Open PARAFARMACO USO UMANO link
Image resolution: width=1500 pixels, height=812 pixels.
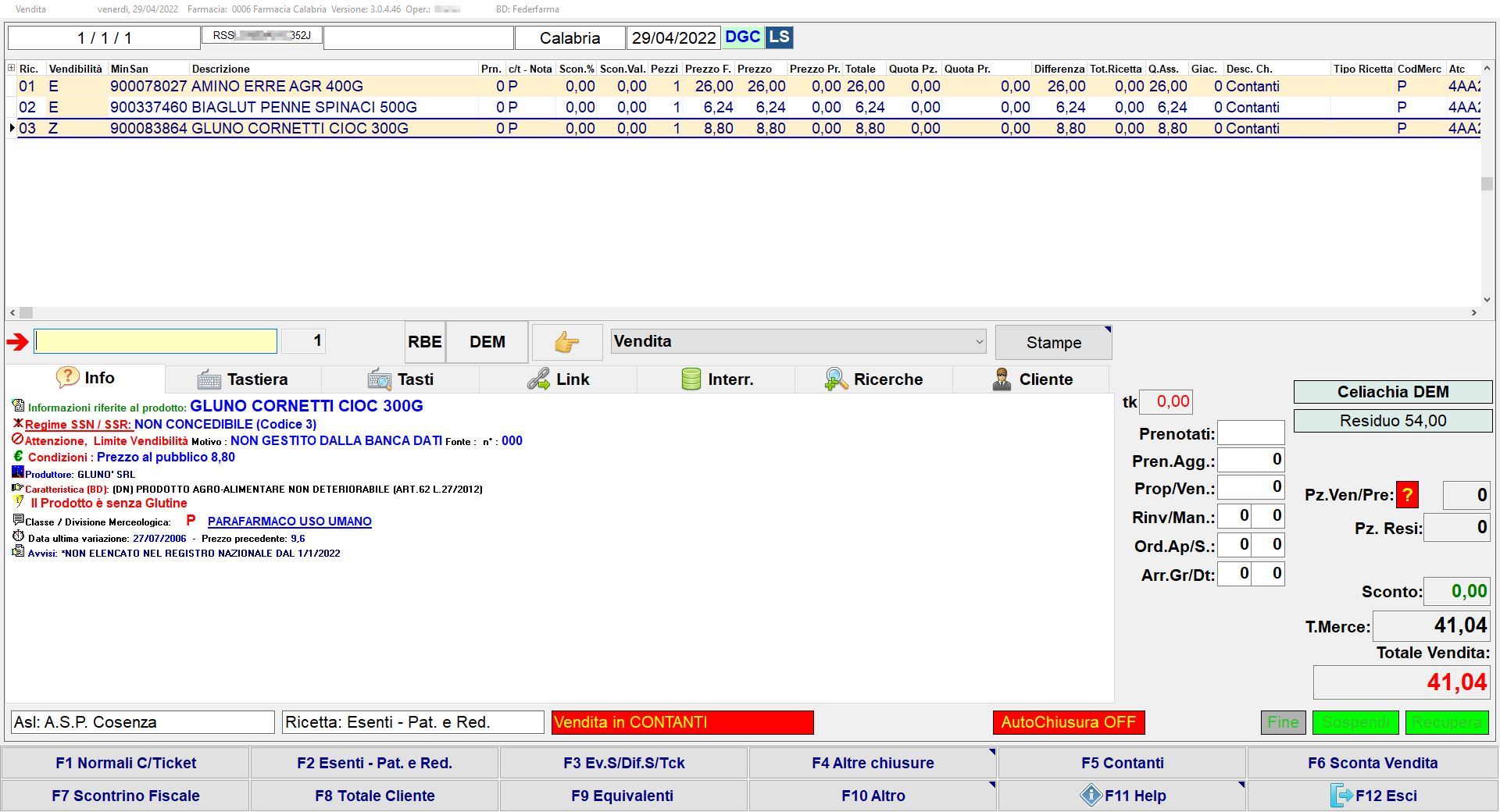click(x=289, y=522)
